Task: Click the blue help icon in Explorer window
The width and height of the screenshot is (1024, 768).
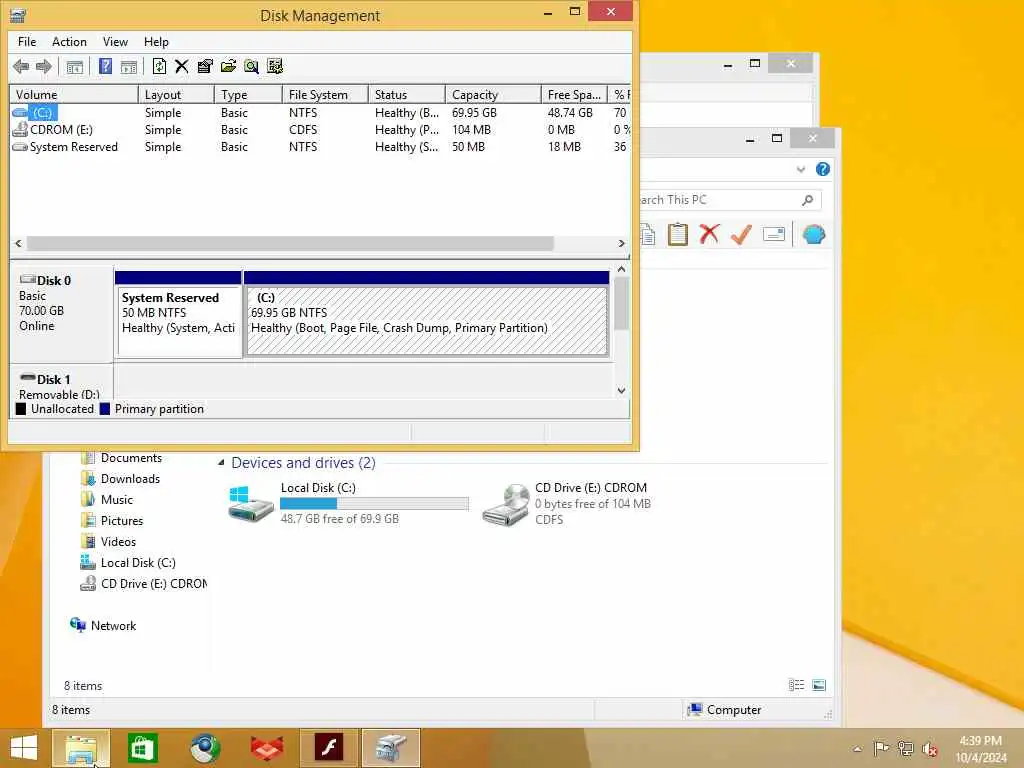Action: pos(823,169)
